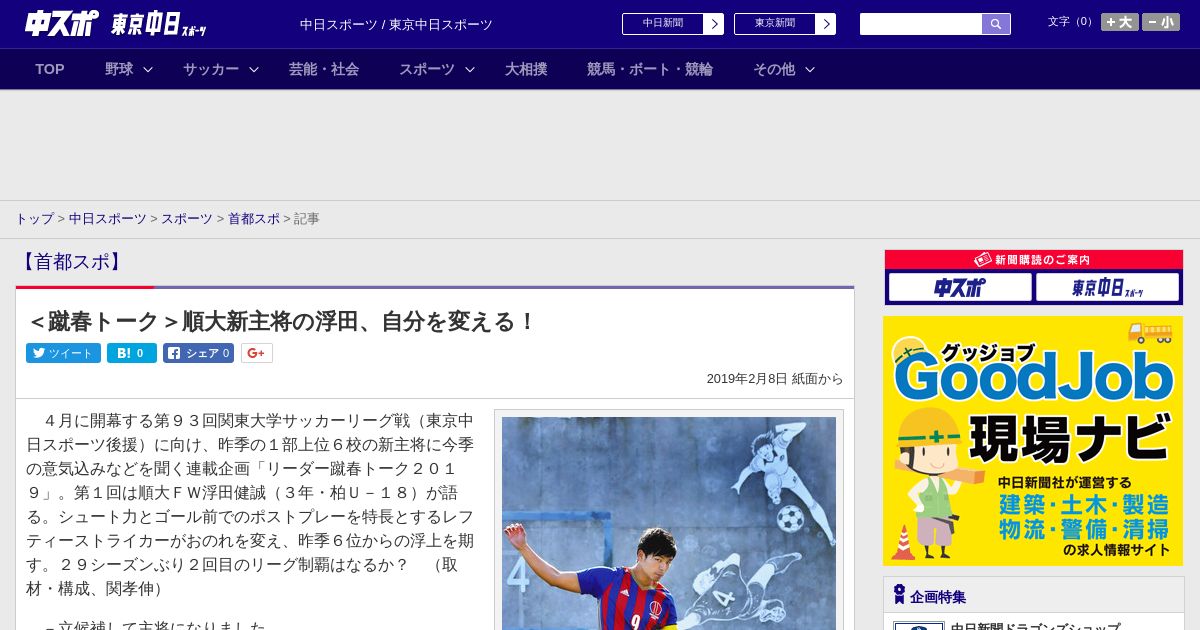
Task: Expand その他 dropdown chevron
Action: pos(810,69)
